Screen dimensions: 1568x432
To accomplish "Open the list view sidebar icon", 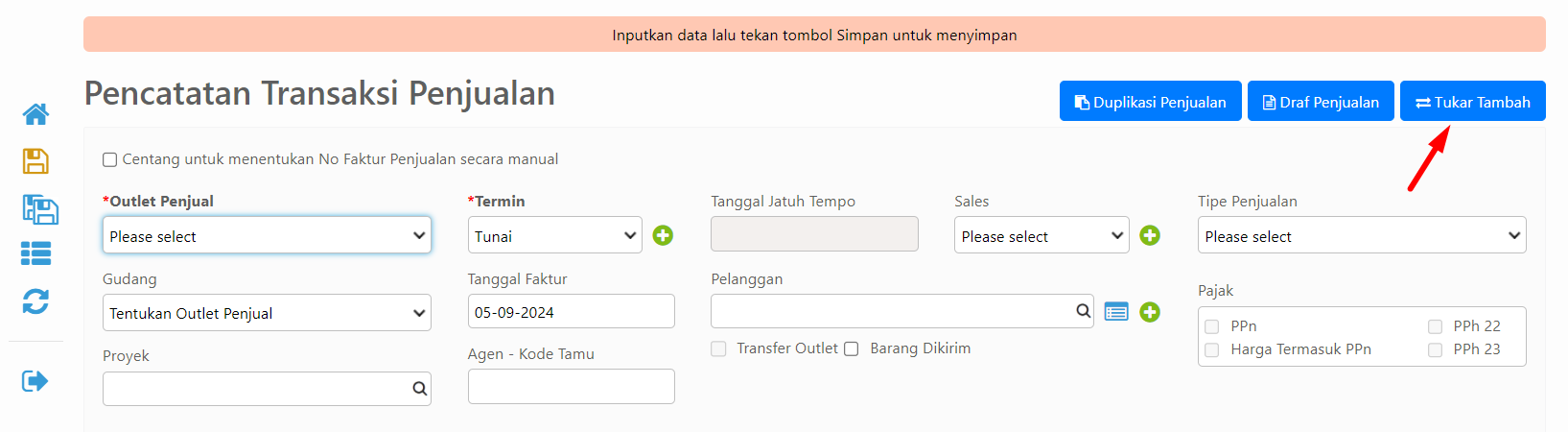I will pos(35,253).
